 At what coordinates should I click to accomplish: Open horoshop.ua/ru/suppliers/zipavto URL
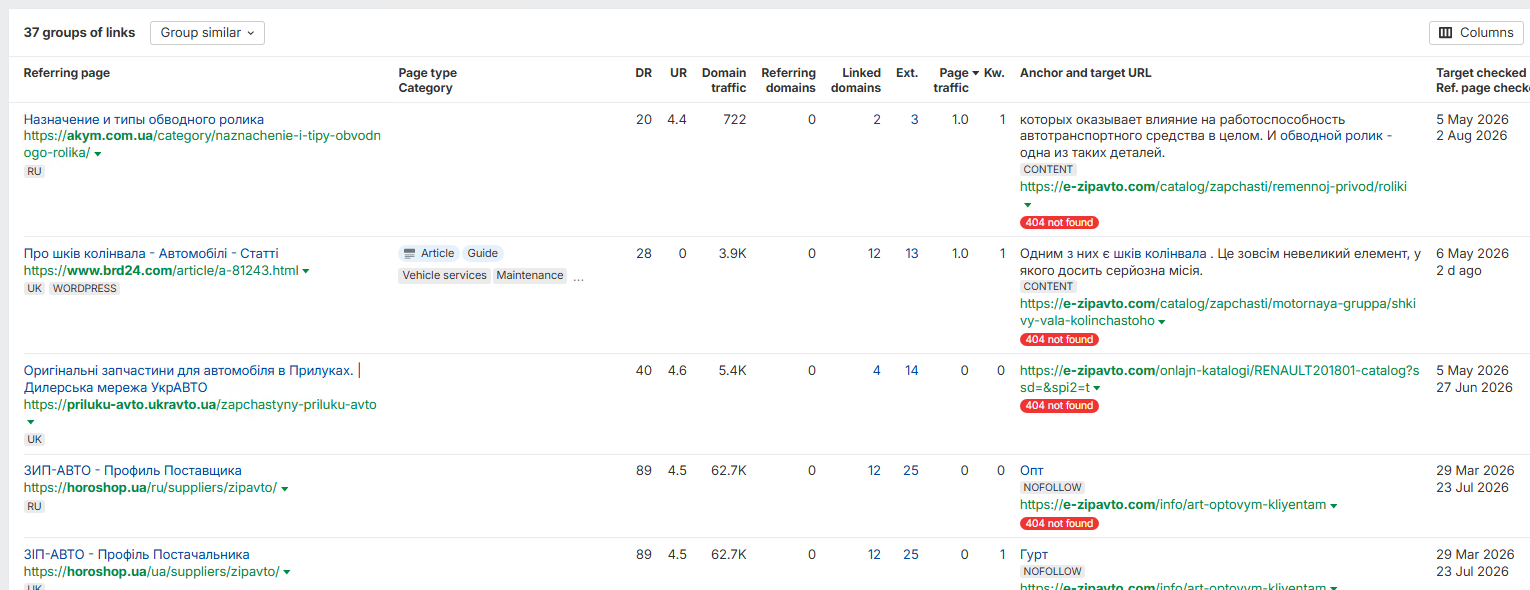click(150, 488)
